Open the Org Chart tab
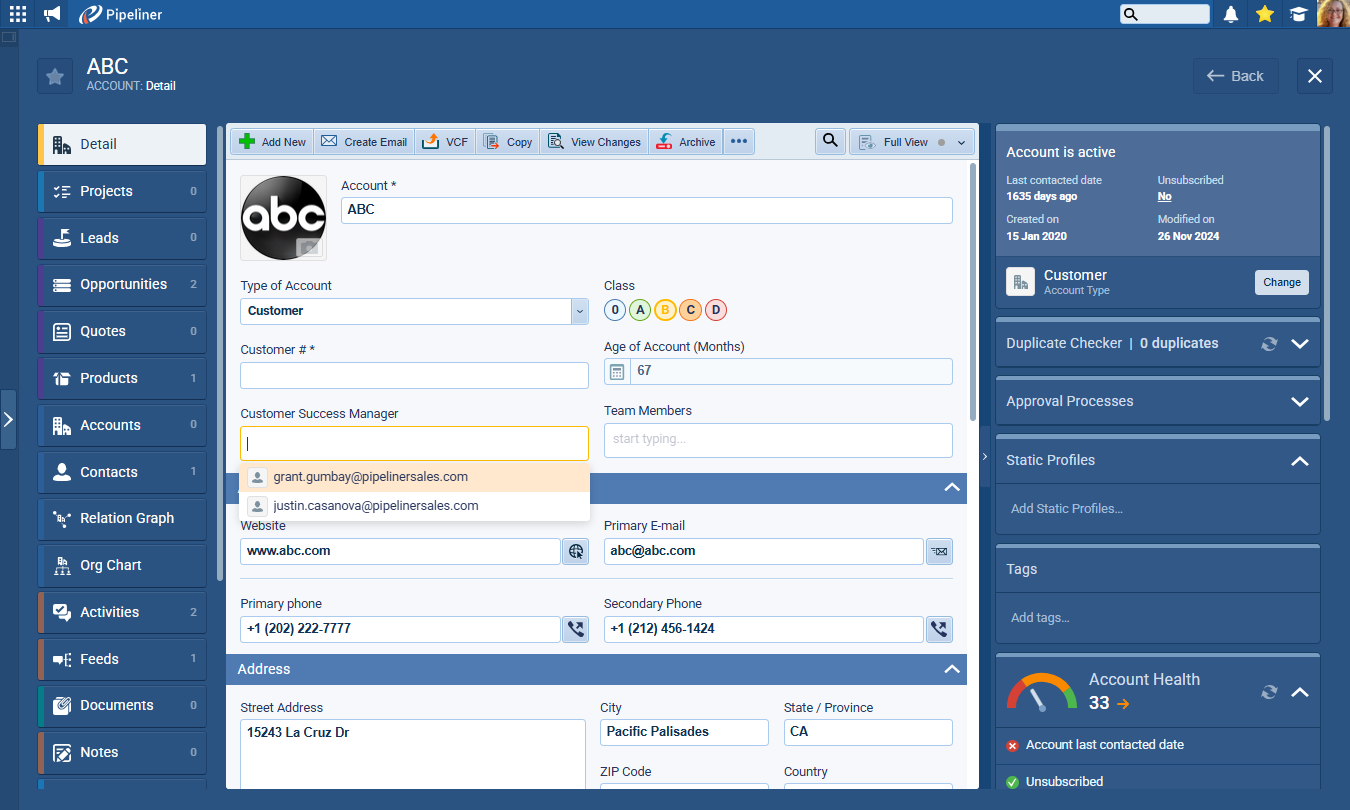1350x810 pixels. tap(122, 565)
